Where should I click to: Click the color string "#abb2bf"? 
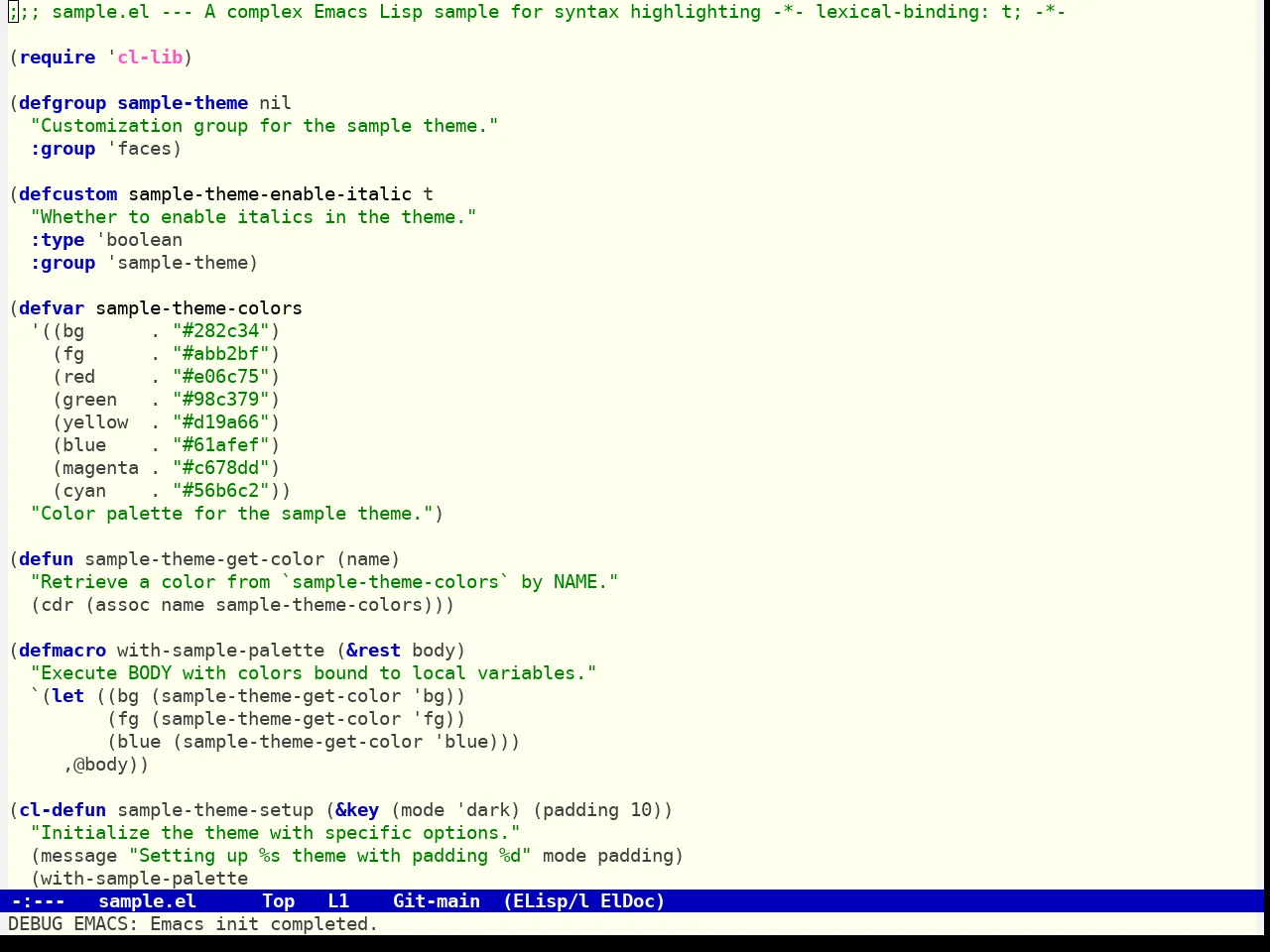point(220,354)
